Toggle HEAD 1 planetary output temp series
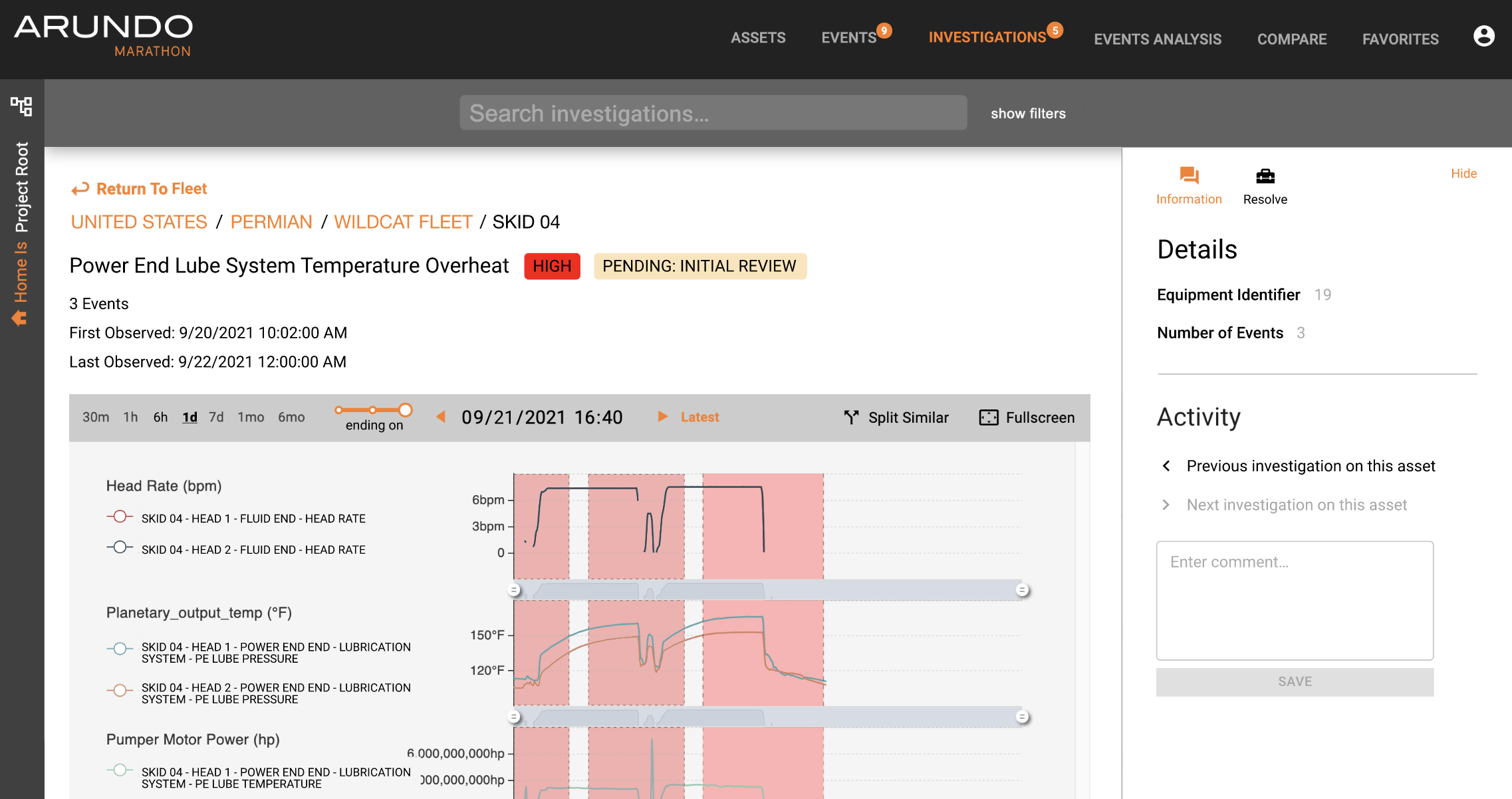 click(x=120, y=649)
